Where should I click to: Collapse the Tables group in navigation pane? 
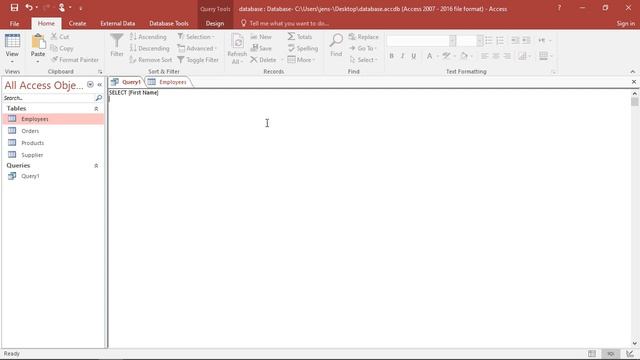[96, 109]
